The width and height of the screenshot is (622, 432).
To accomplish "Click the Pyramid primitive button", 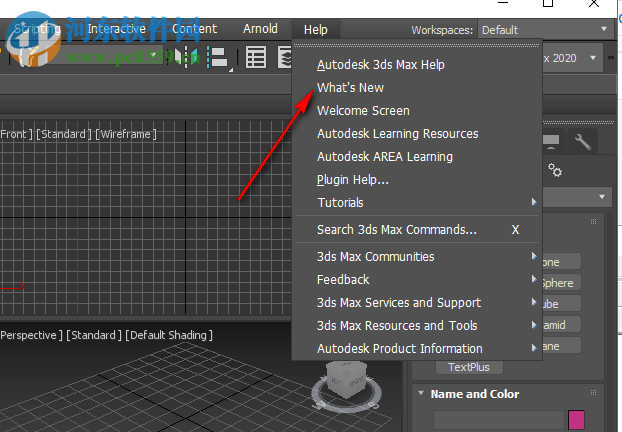I will (x=561, y=325).
